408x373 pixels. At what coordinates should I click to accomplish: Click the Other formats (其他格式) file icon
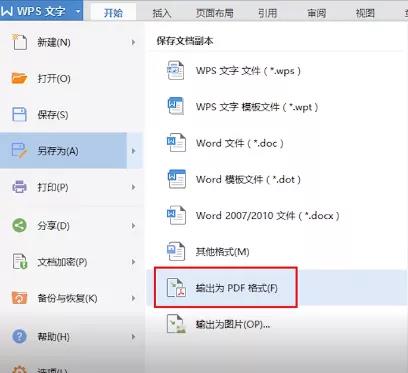pos(176,251)
